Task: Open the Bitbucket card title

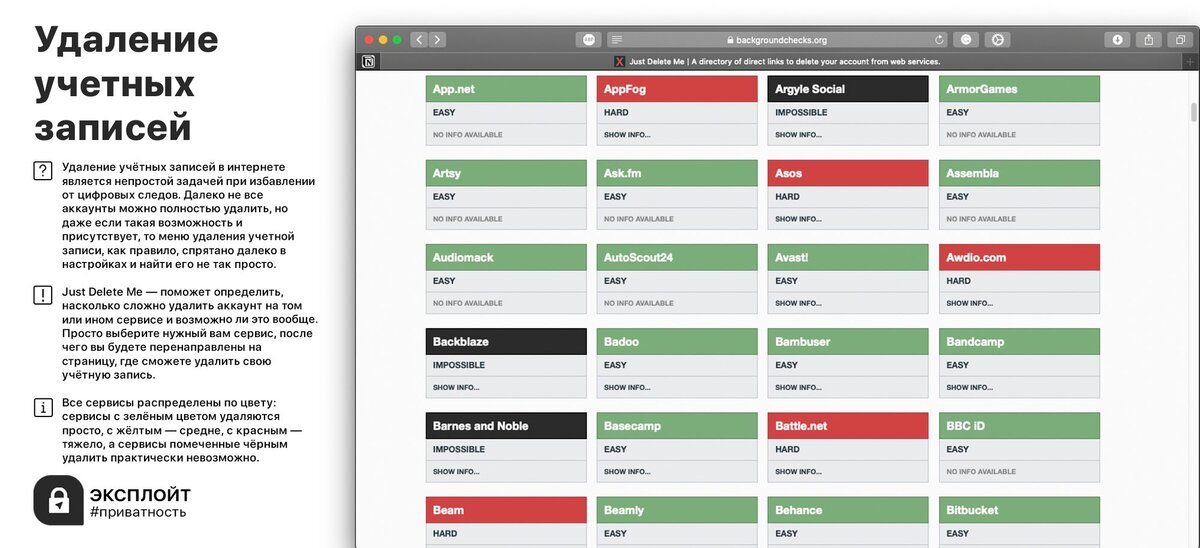Action: pos(1019,509)
